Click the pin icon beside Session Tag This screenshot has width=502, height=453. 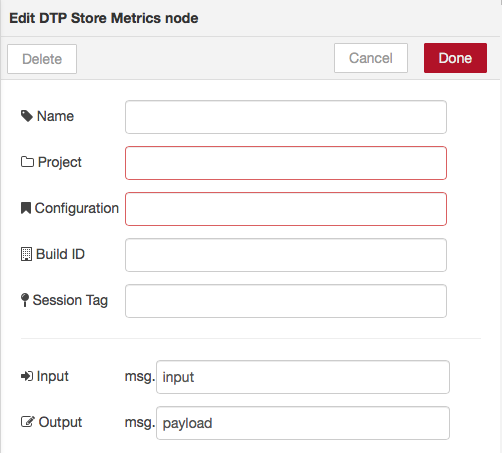[x=25, y=300]
